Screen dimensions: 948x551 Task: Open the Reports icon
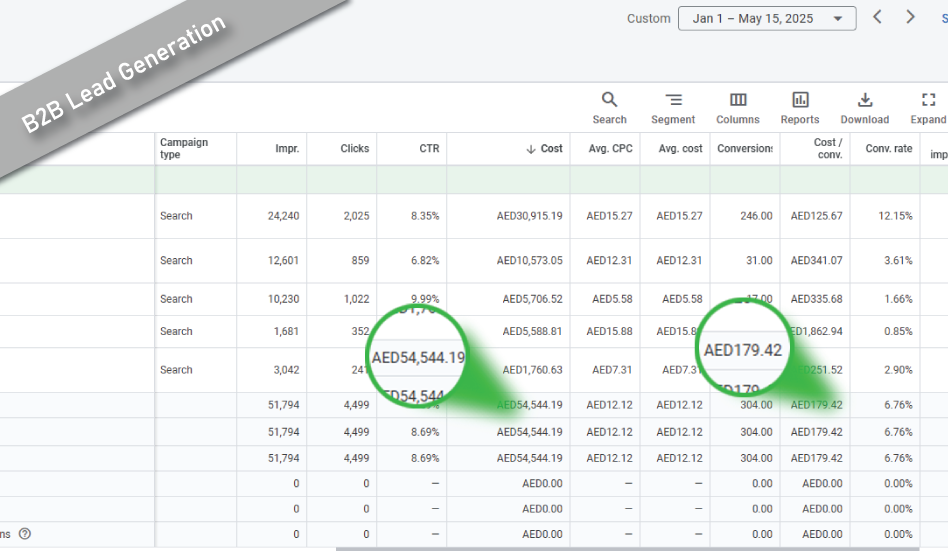point(800,101)
